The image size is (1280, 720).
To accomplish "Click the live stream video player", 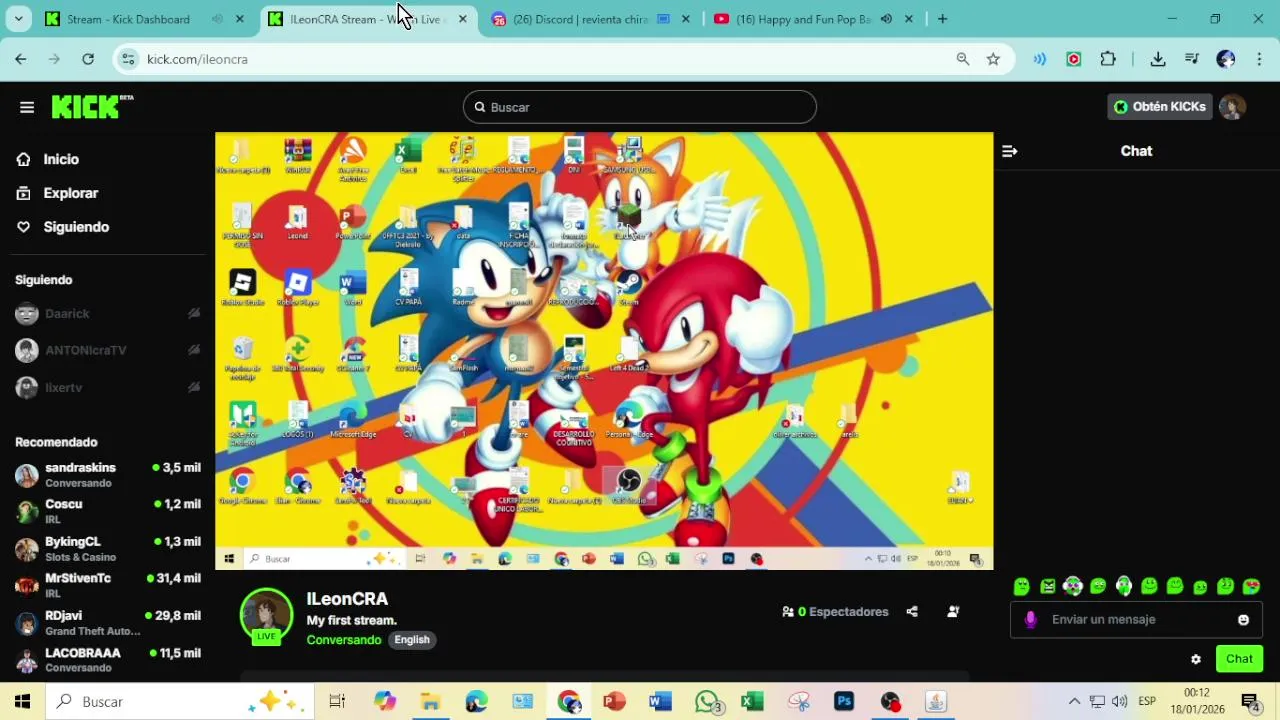I will tap(604, 351).
